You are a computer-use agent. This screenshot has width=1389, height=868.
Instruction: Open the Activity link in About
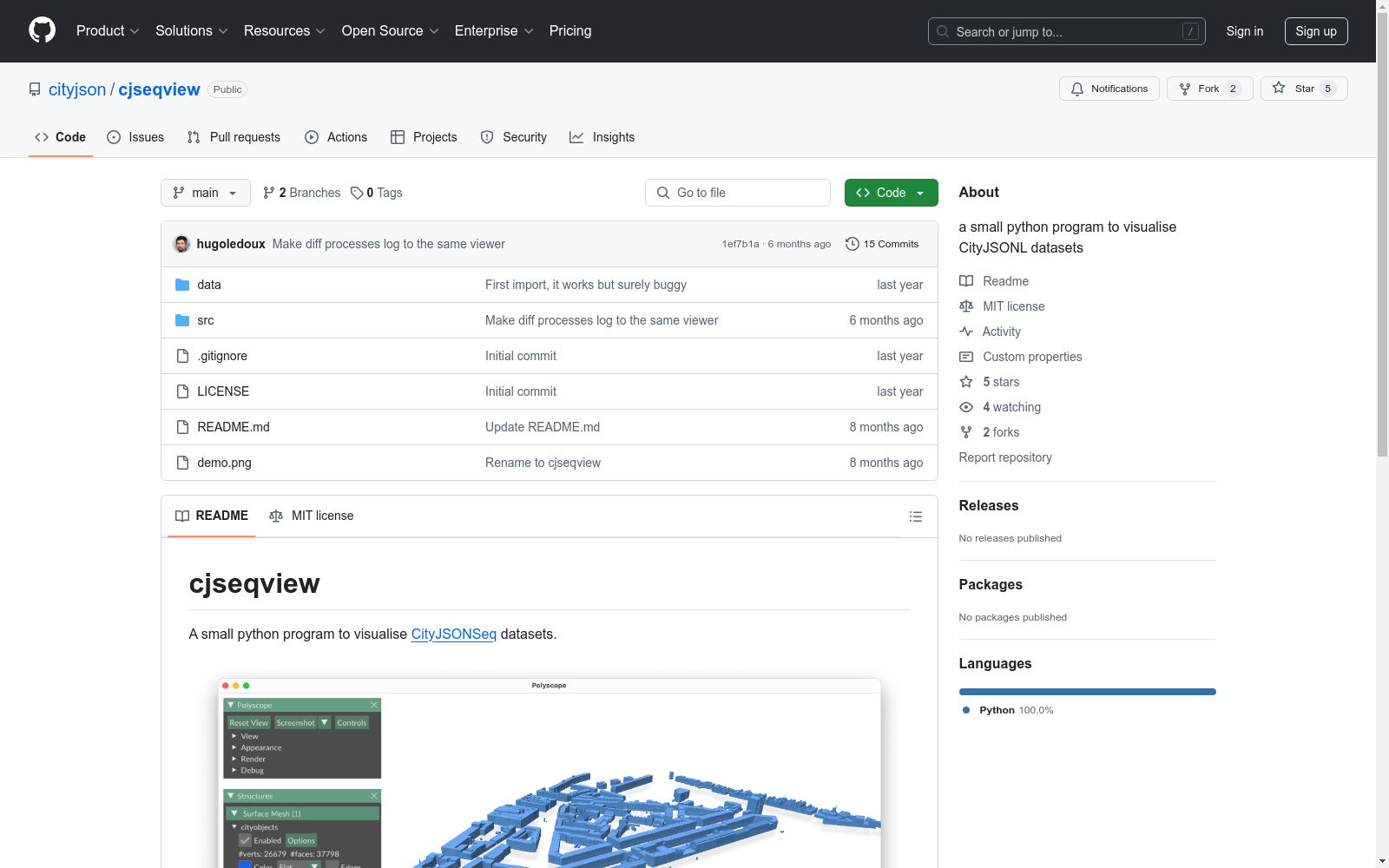click(x=1002, y=332)
